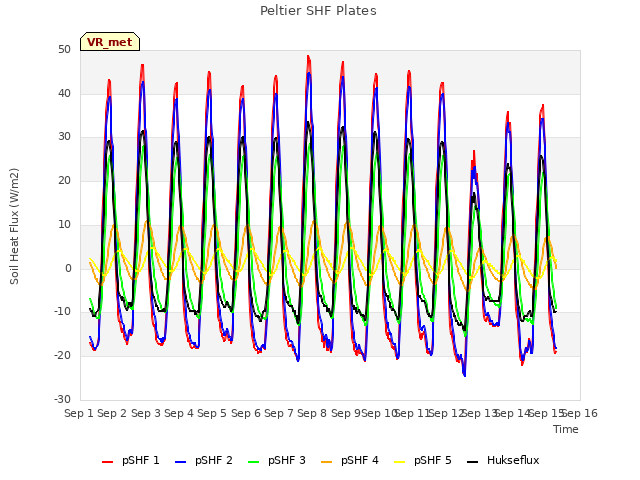Click the Sep 5 x-axis tick label
This screenshot has width=640, height=480.
pos(212,413)
